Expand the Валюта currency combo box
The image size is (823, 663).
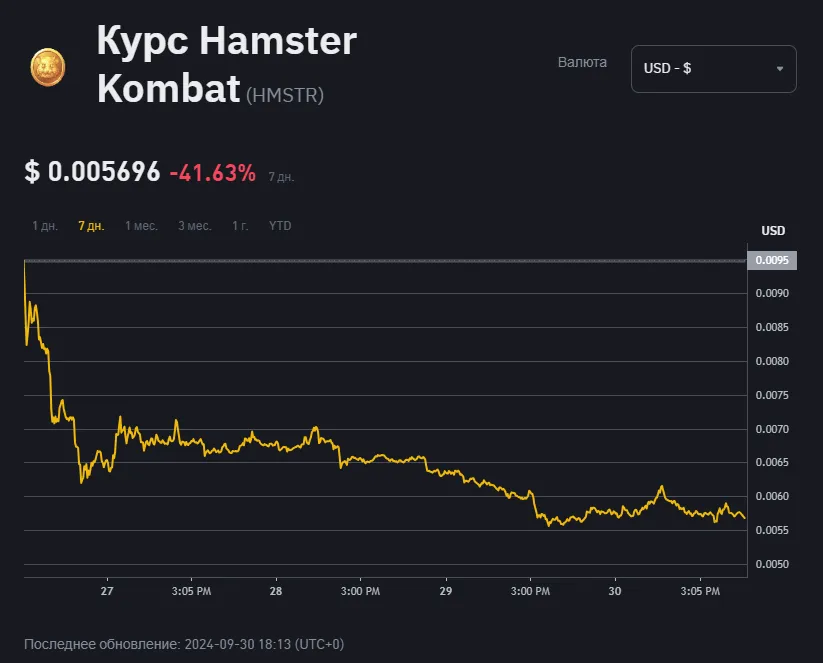coord(713,69)
